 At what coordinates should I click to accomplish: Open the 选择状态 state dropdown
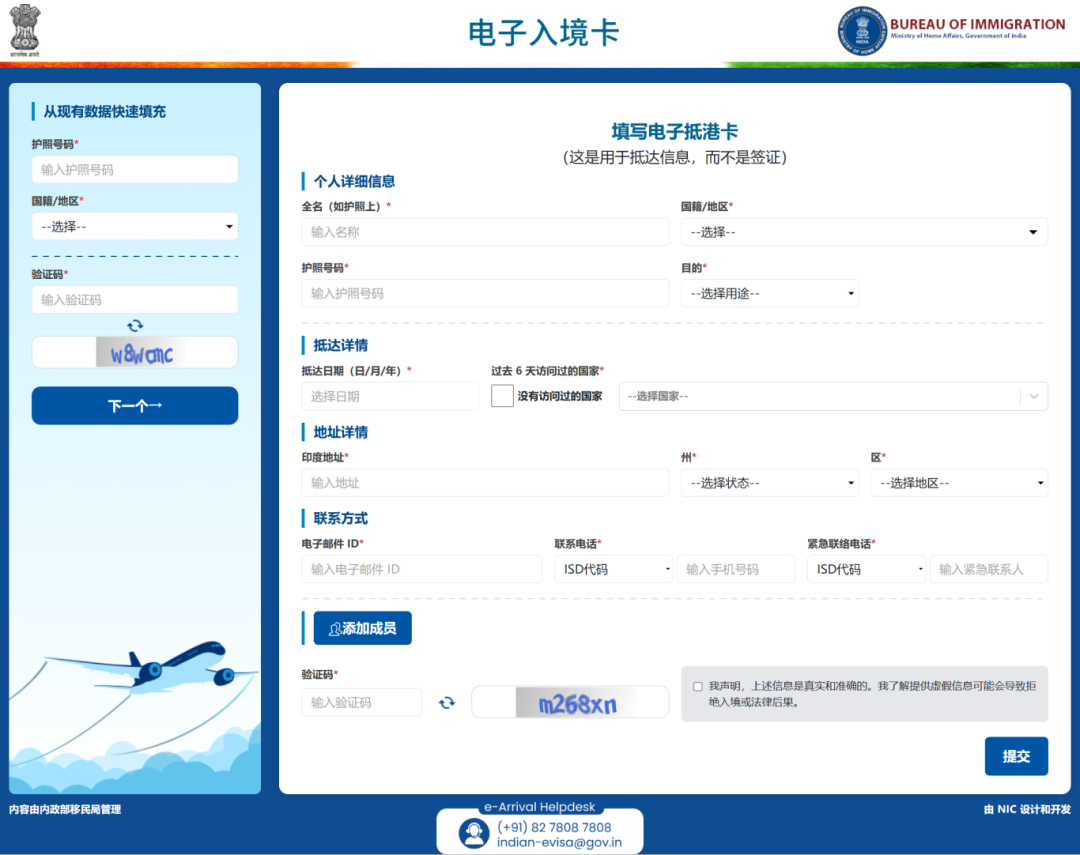pos(769,483)
